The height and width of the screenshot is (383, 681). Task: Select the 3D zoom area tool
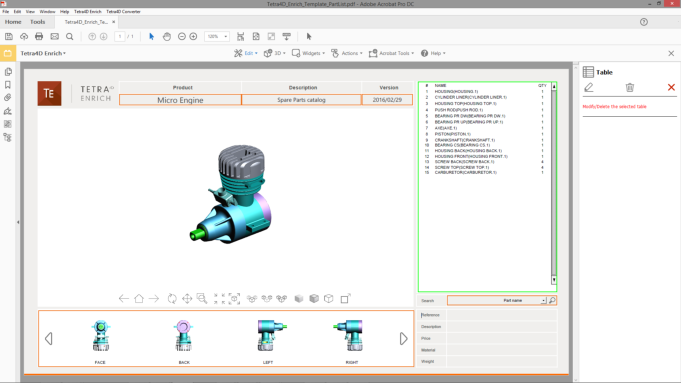coord(202,298)
